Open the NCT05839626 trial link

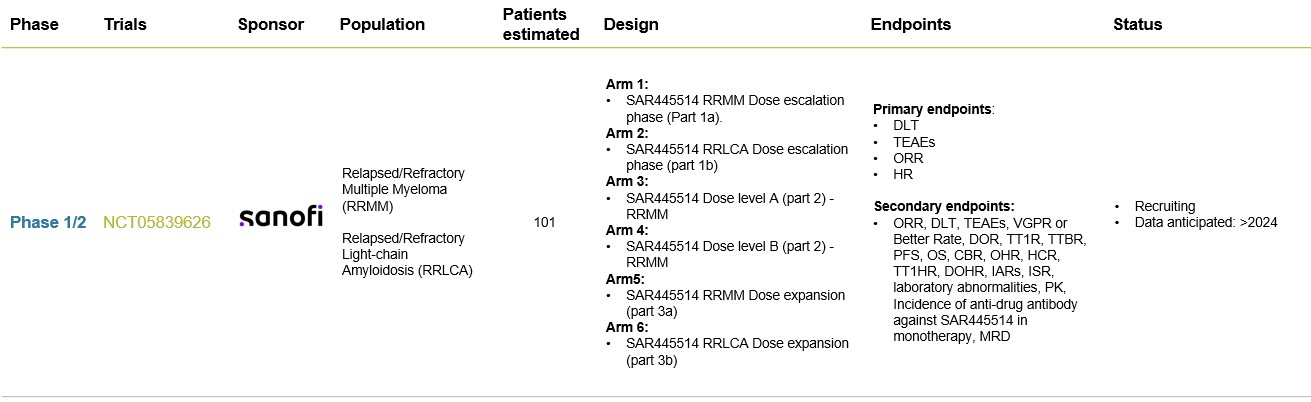(157, 222)
